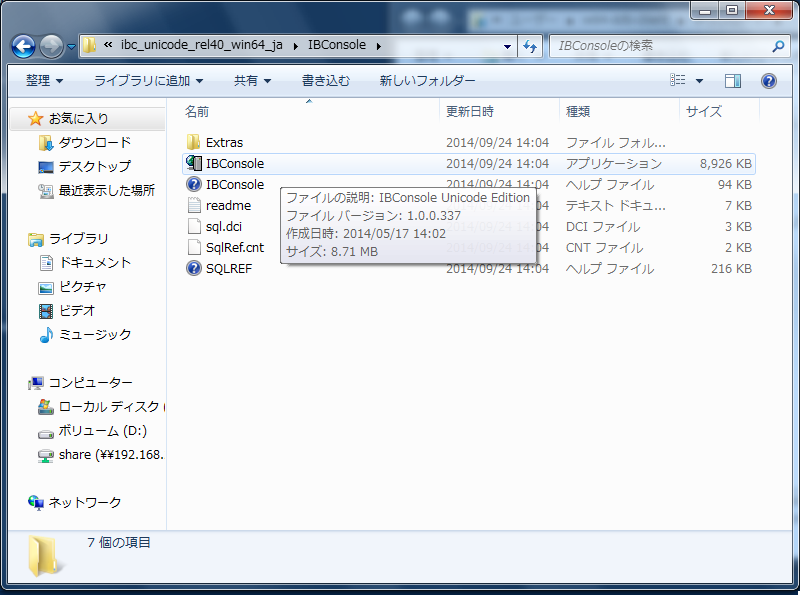Open the recent pages history dropdown
The height and width of the screenshot is (595, 800).
[71, 46]
